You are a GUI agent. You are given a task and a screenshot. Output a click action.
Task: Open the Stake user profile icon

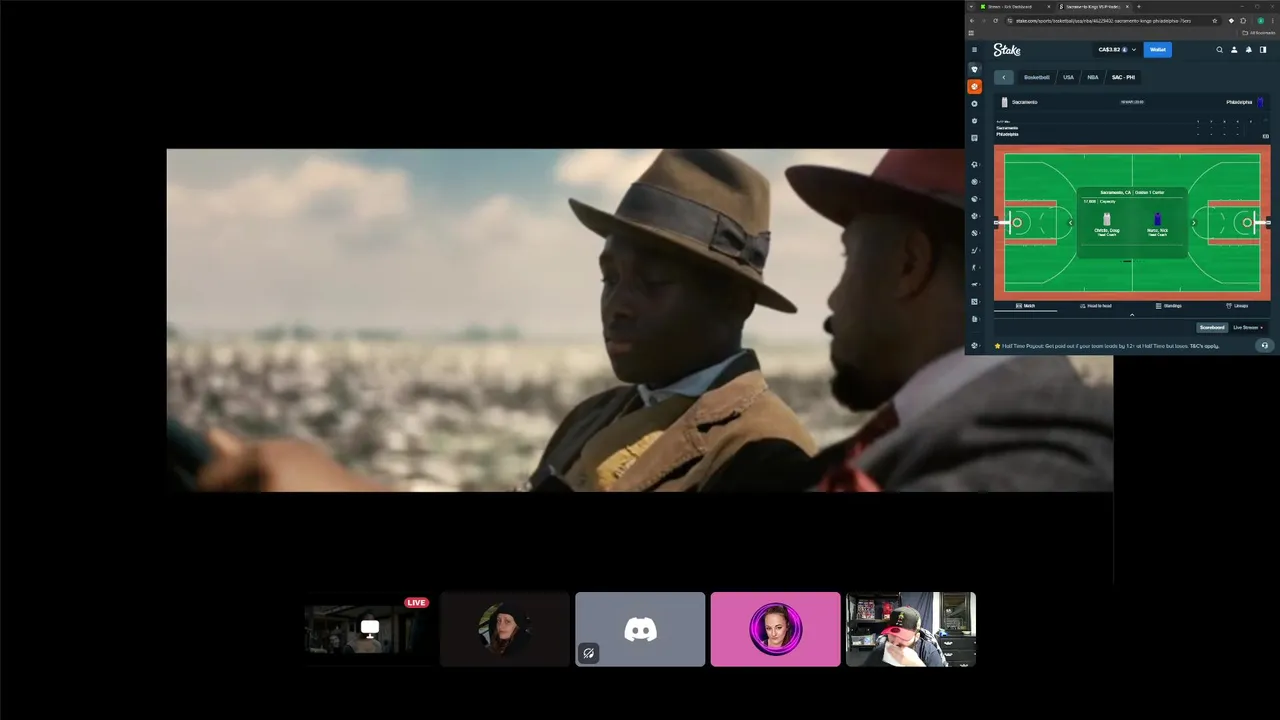point(1234,50)
